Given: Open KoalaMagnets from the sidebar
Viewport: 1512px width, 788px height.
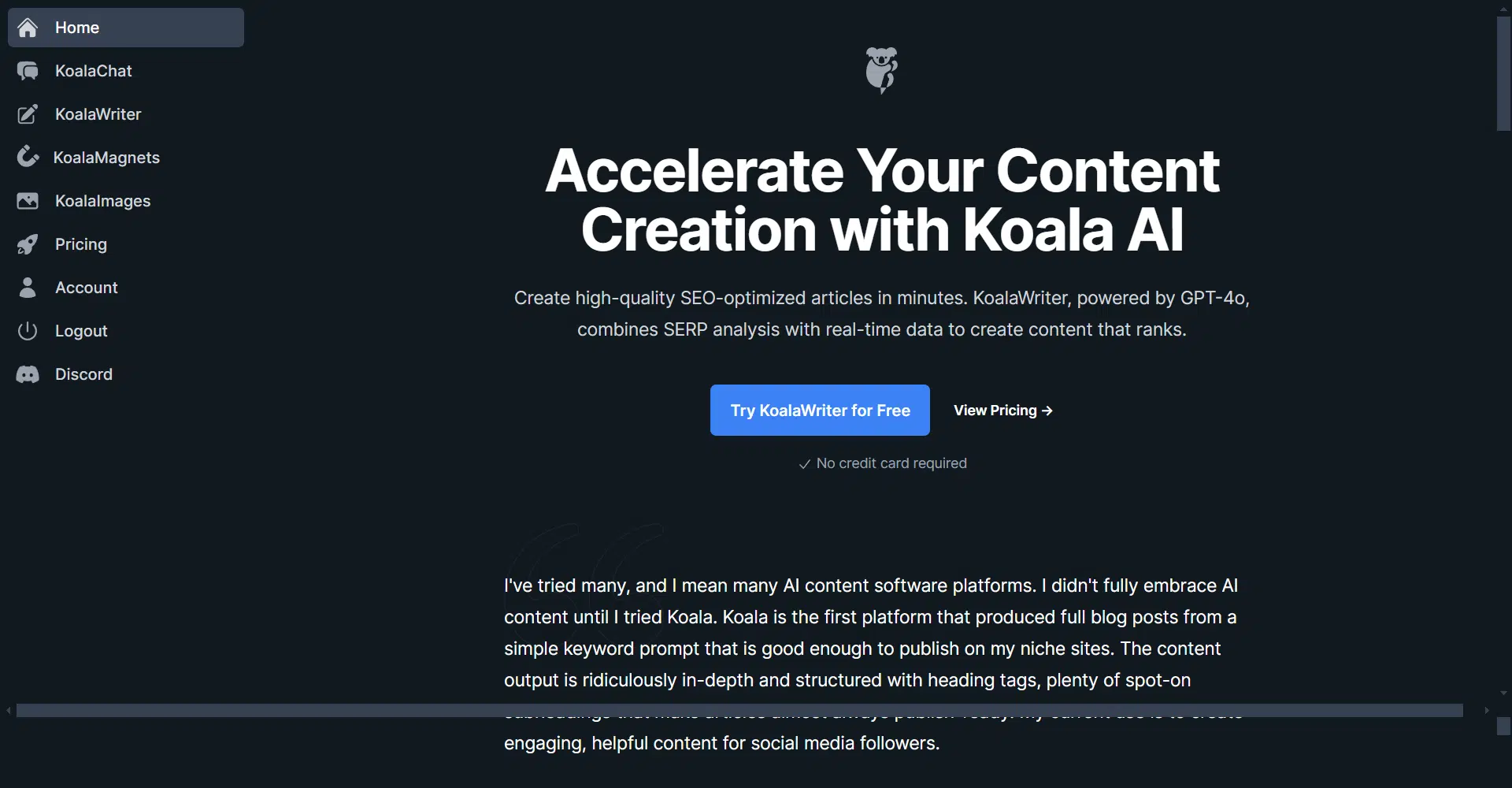Looking at the screenshot, I should 106,158.
